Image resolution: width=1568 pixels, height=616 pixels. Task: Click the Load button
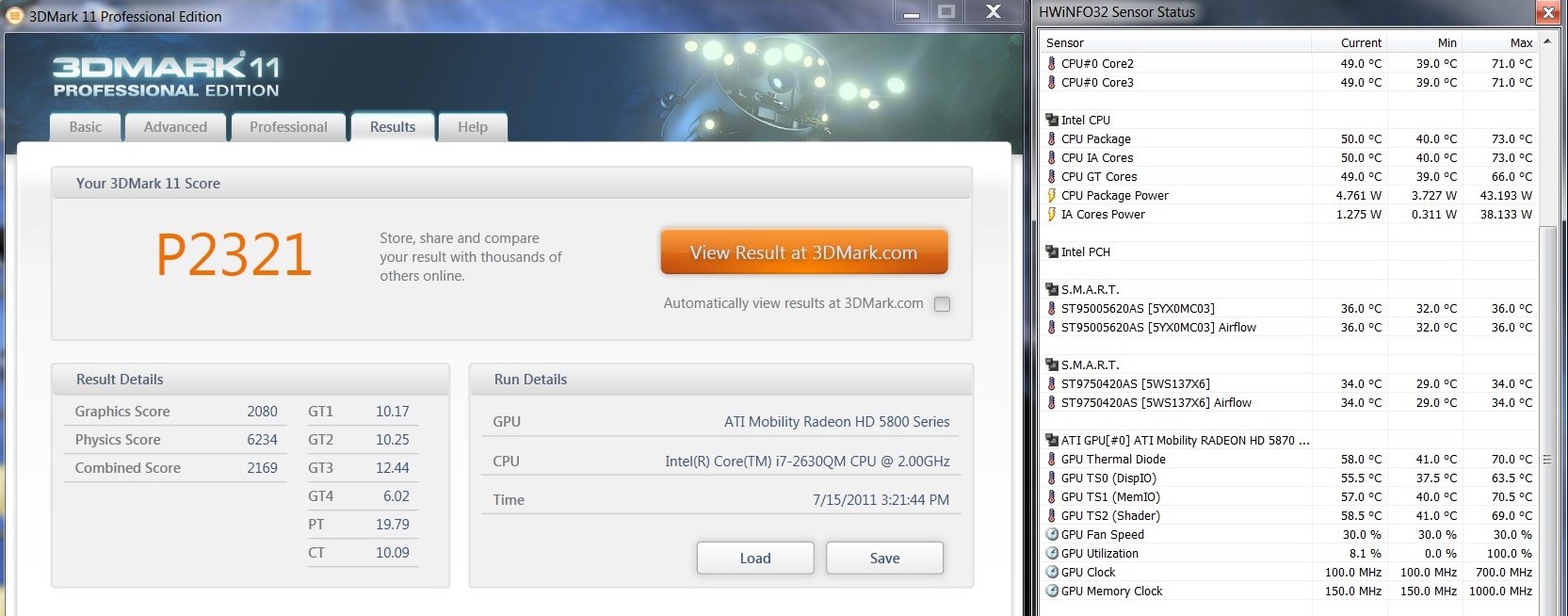755,558
